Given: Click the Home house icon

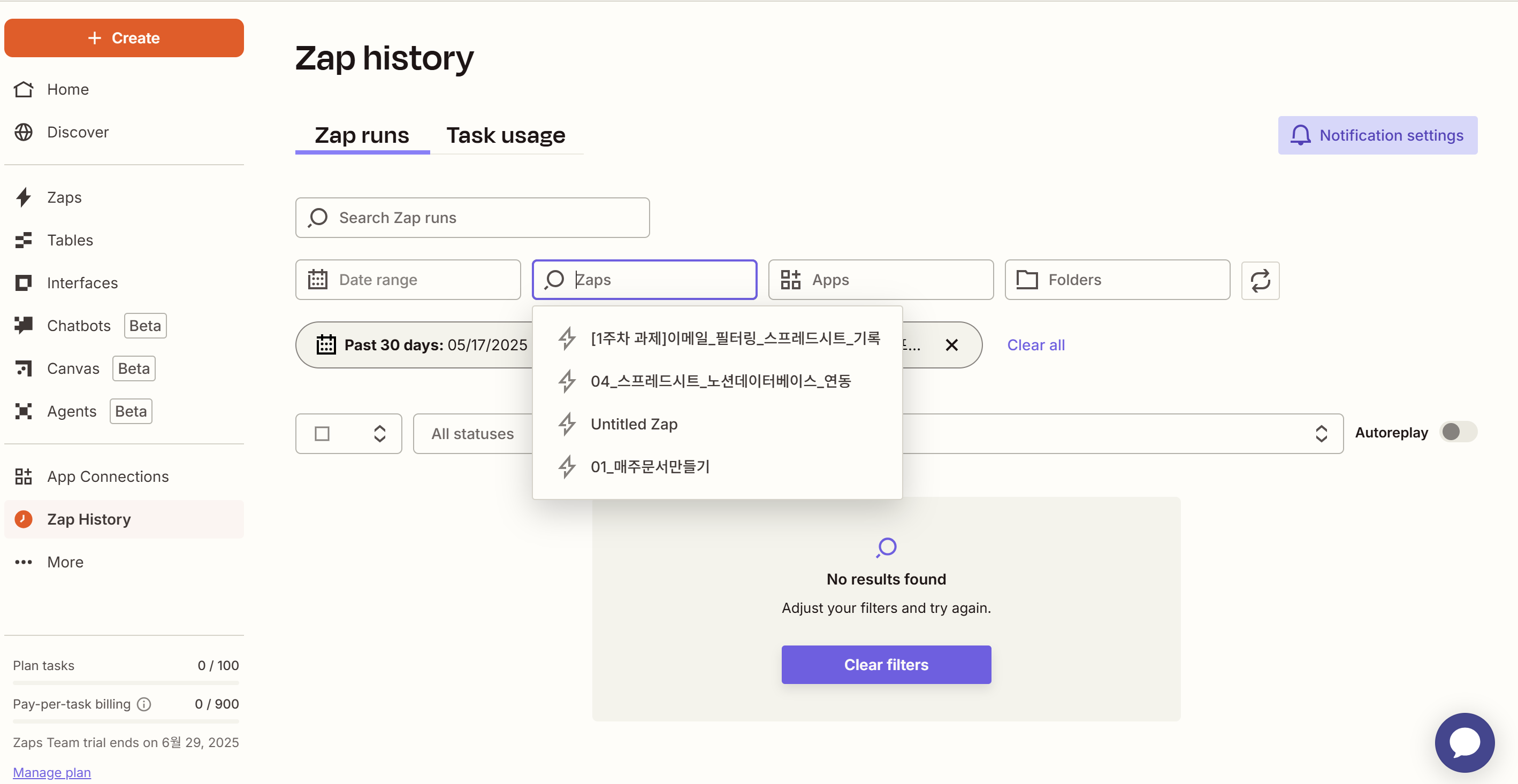Looking at the screenshot, I should [24, 89].
